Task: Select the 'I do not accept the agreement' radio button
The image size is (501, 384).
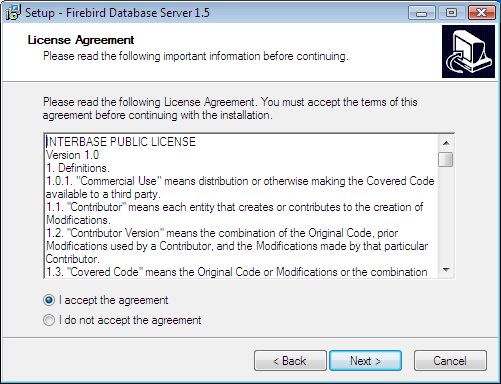Action: pos(49,320)
